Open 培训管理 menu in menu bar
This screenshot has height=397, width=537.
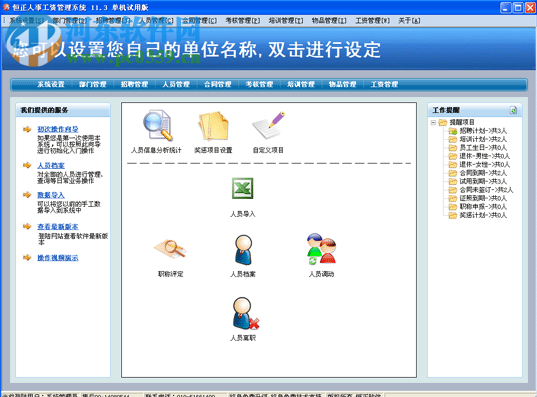286,21
